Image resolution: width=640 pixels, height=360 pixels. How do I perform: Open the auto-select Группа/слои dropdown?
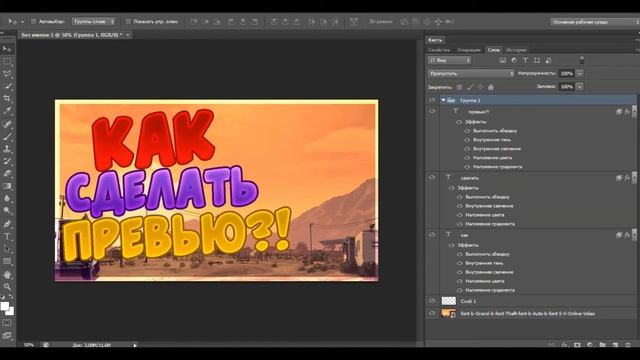(94, 22)
